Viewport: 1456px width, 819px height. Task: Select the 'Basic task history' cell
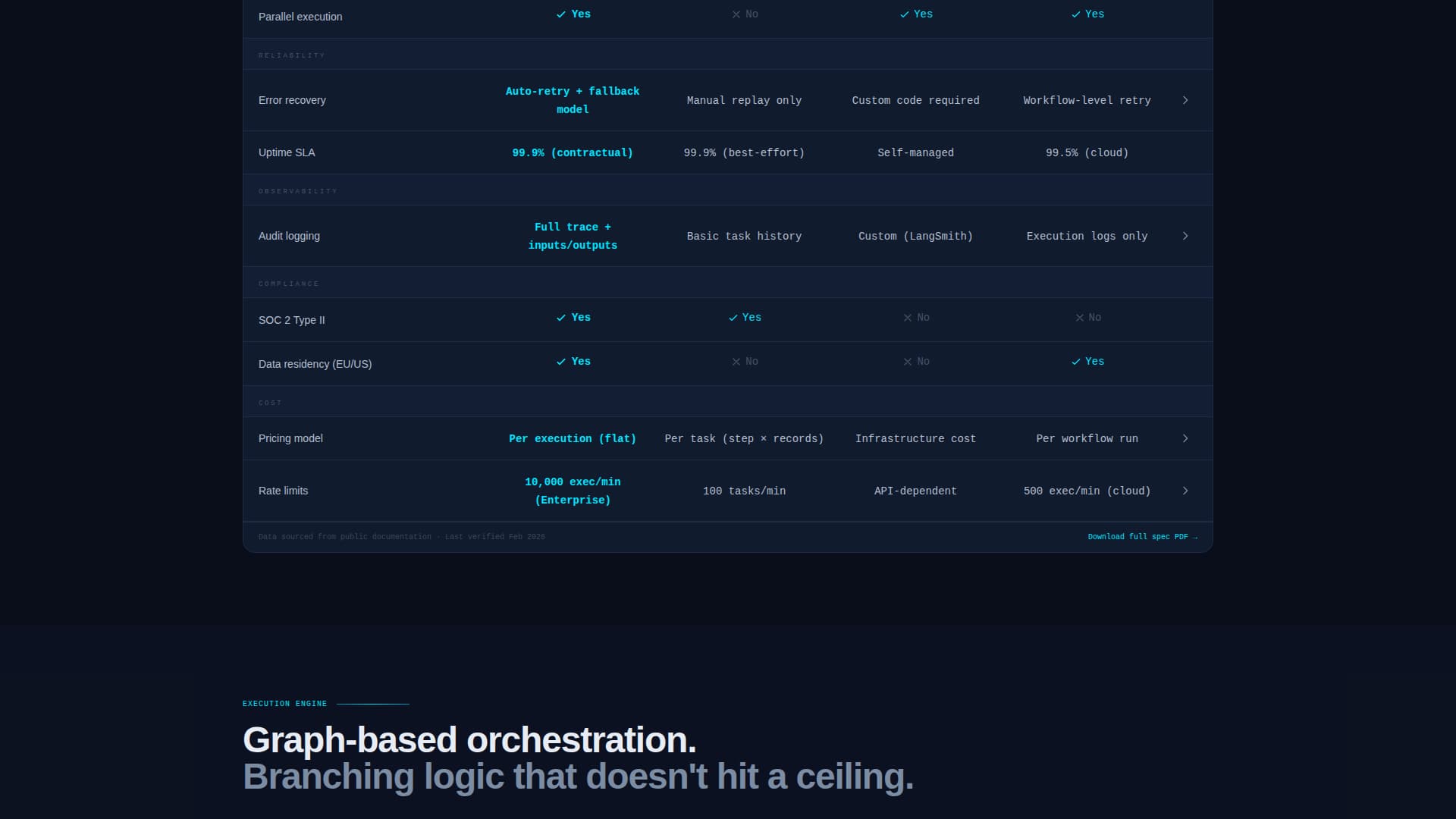click(x=744, y=236)
